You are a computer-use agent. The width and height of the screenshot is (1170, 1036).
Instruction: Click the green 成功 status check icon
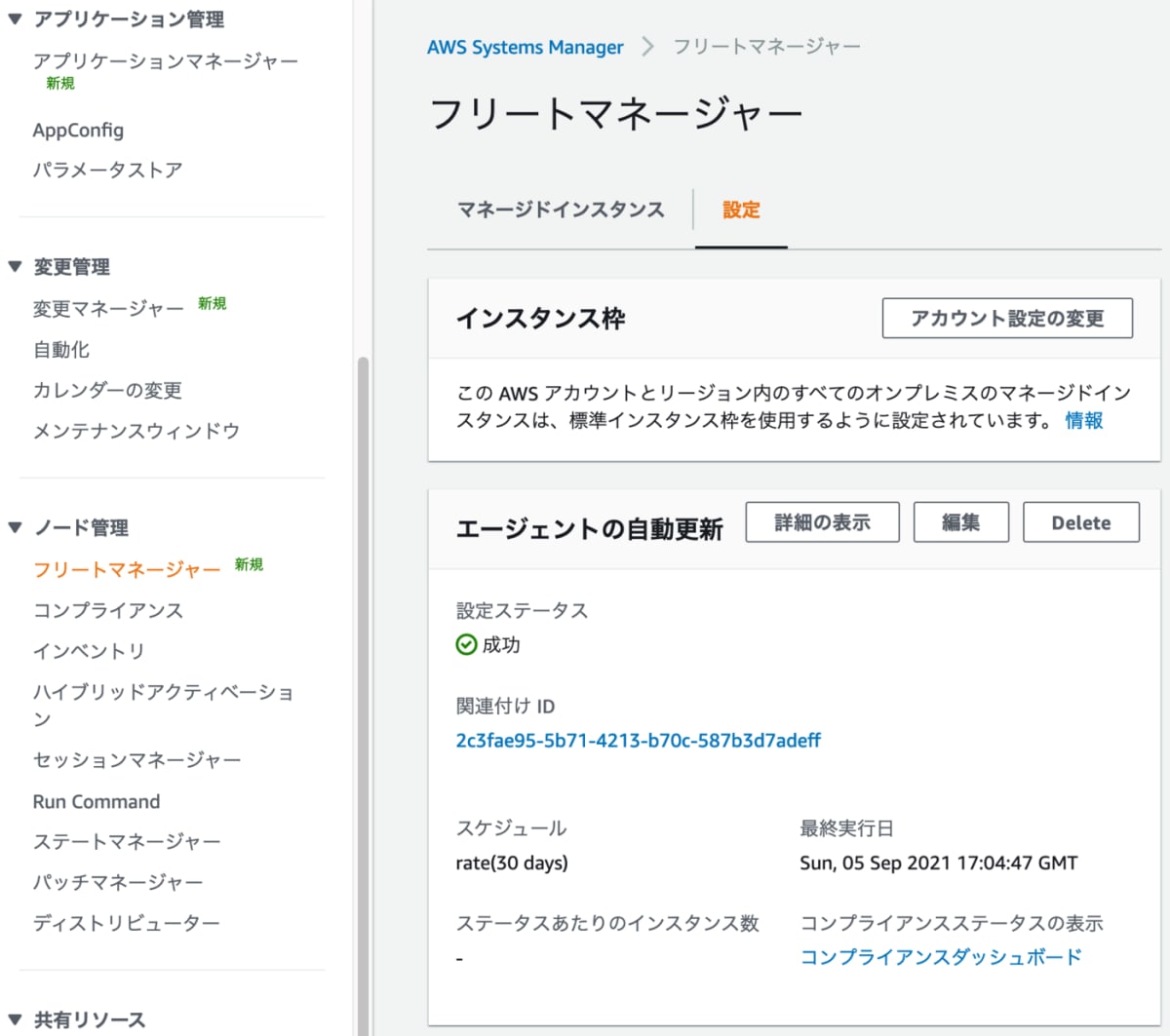[466, 644]
